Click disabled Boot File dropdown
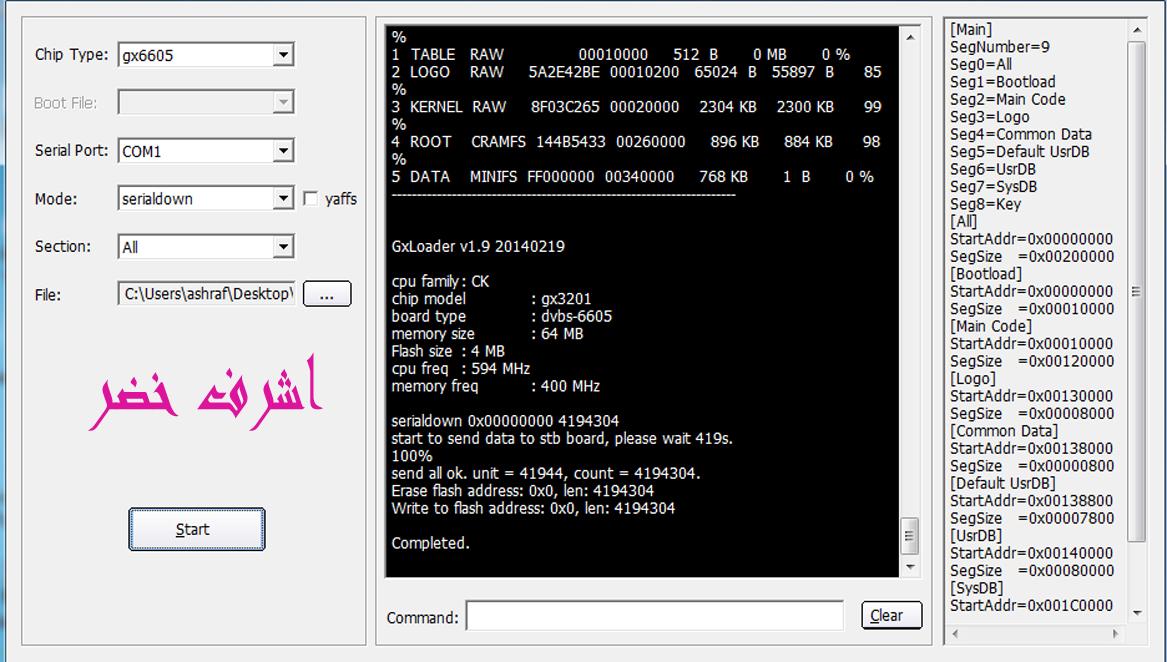The image size is (1167, 662). 206,103
